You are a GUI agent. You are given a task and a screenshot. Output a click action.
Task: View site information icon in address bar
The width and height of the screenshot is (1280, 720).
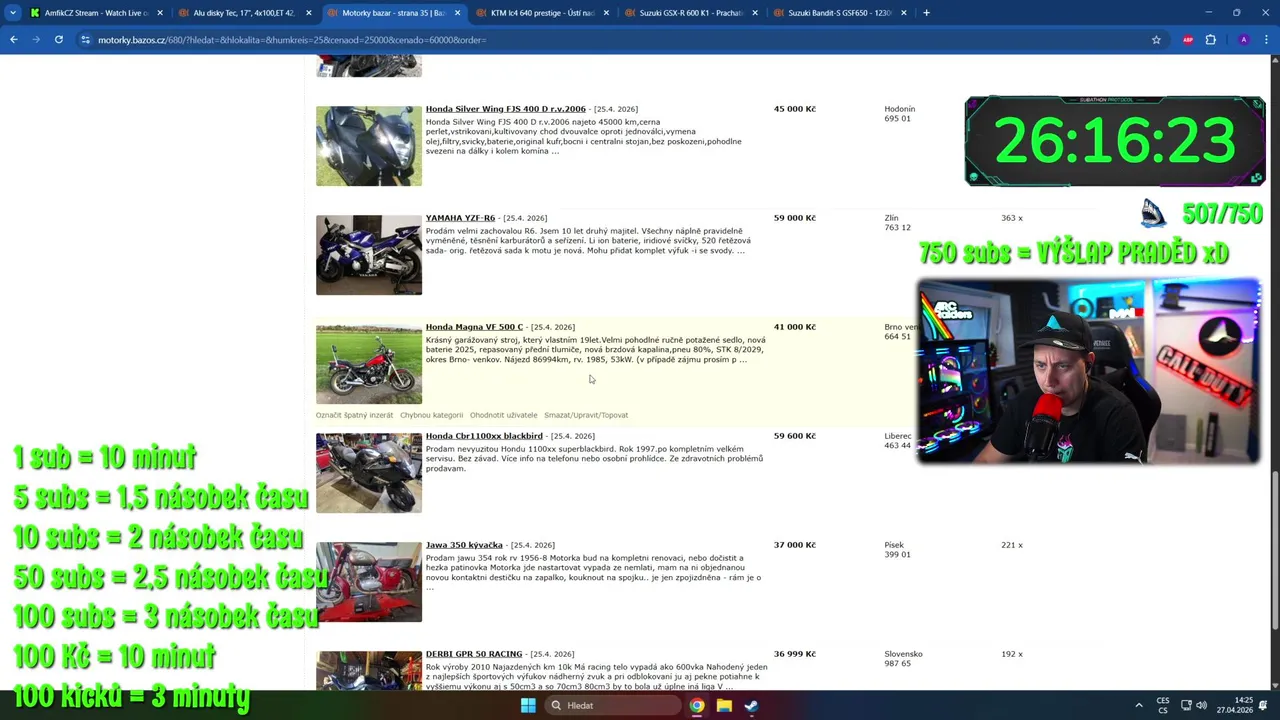[85, 40]
